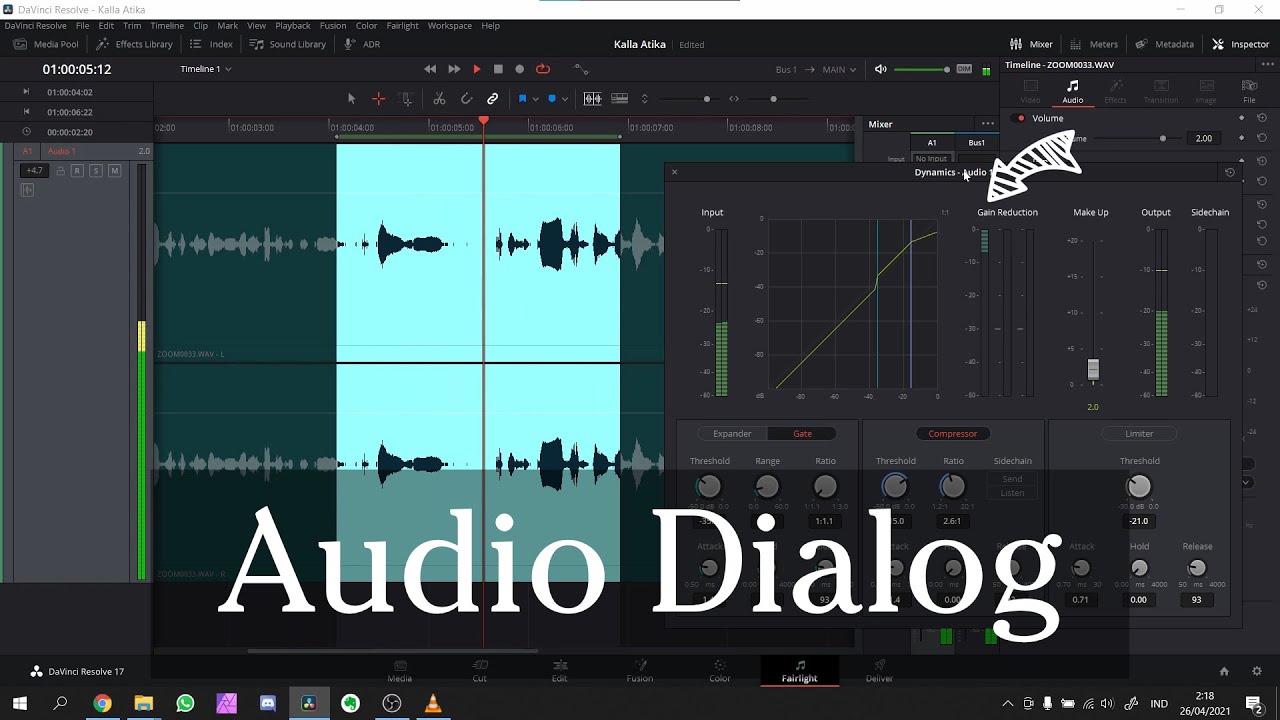Open the Sound Library
This screenshot has width=1280, height=720.
tap(288, 44)
